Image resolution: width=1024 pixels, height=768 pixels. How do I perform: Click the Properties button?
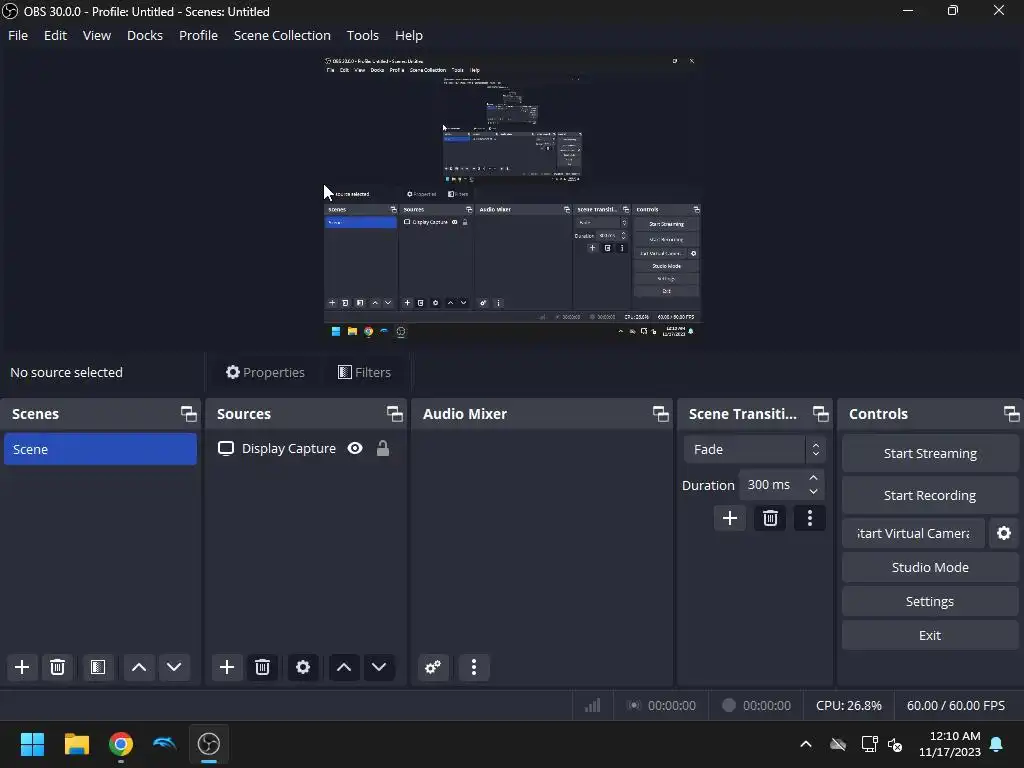(x=265, y=372)
